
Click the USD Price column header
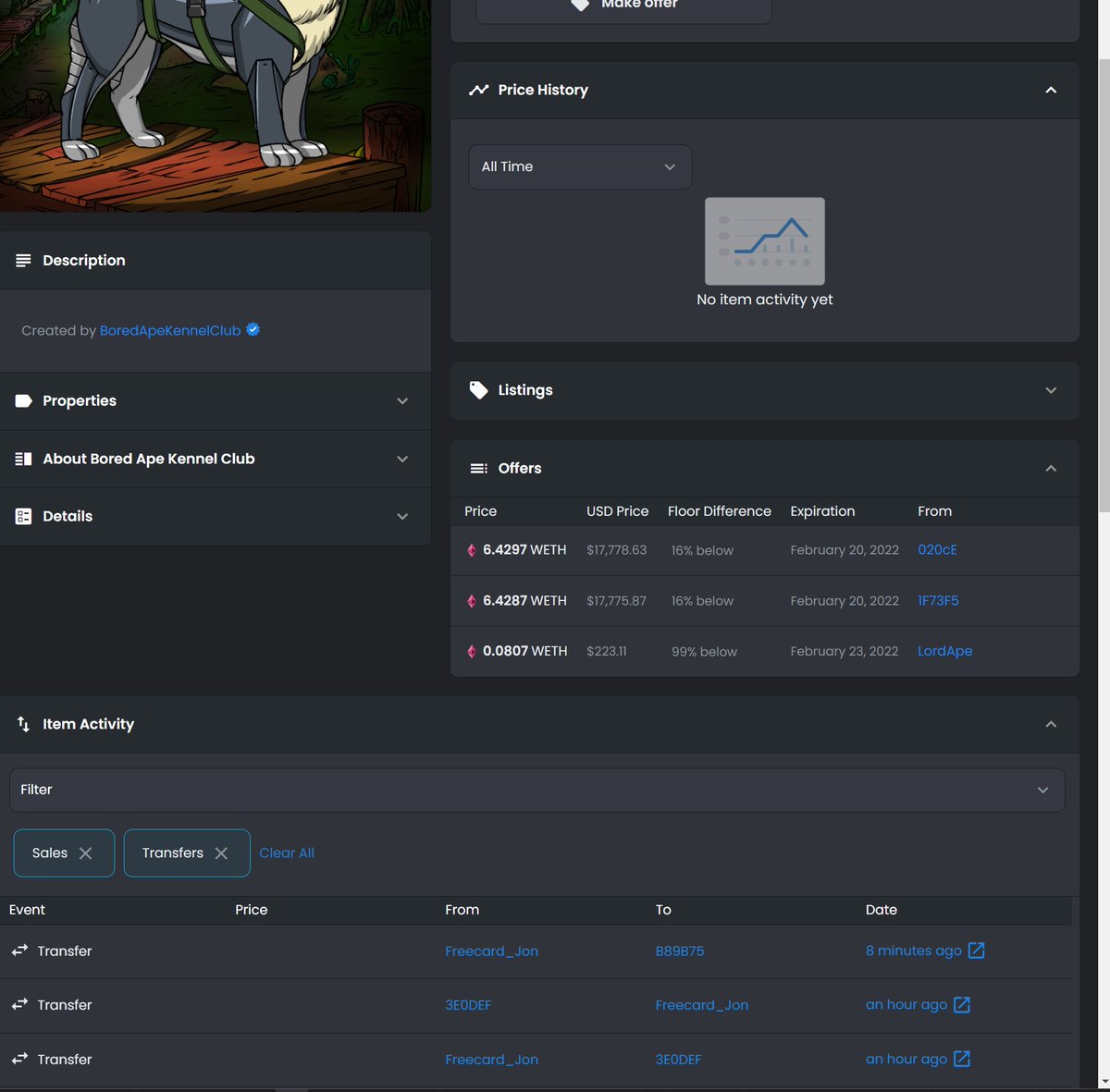[618, 511]
